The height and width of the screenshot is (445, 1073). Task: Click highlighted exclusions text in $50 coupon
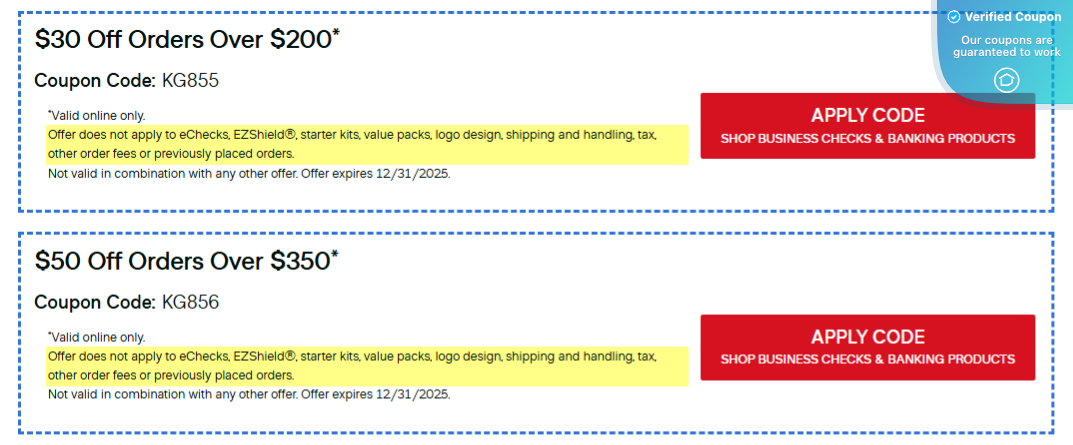[352, 366]
